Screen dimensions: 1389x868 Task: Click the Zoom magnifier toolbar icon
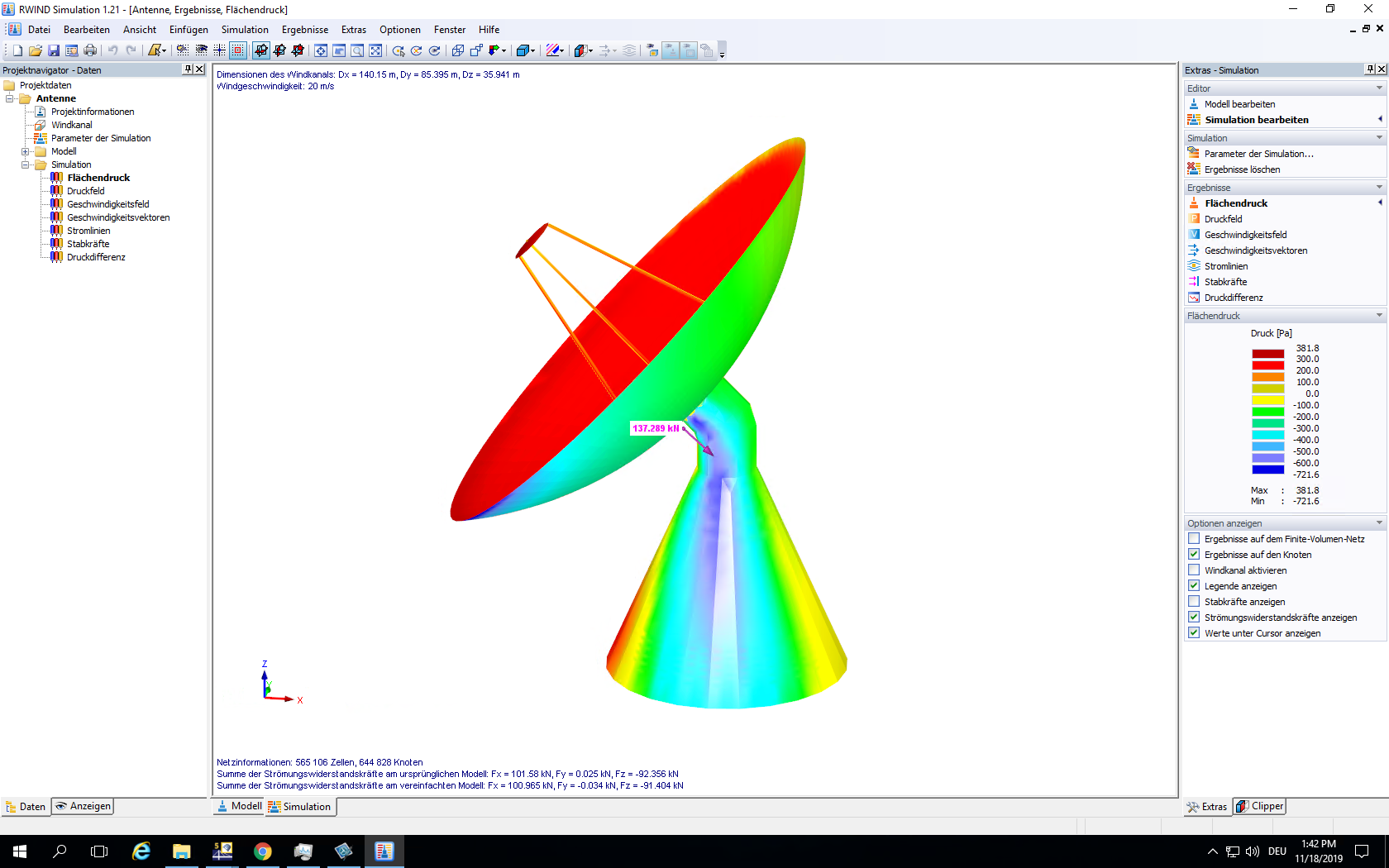point(357,50)
